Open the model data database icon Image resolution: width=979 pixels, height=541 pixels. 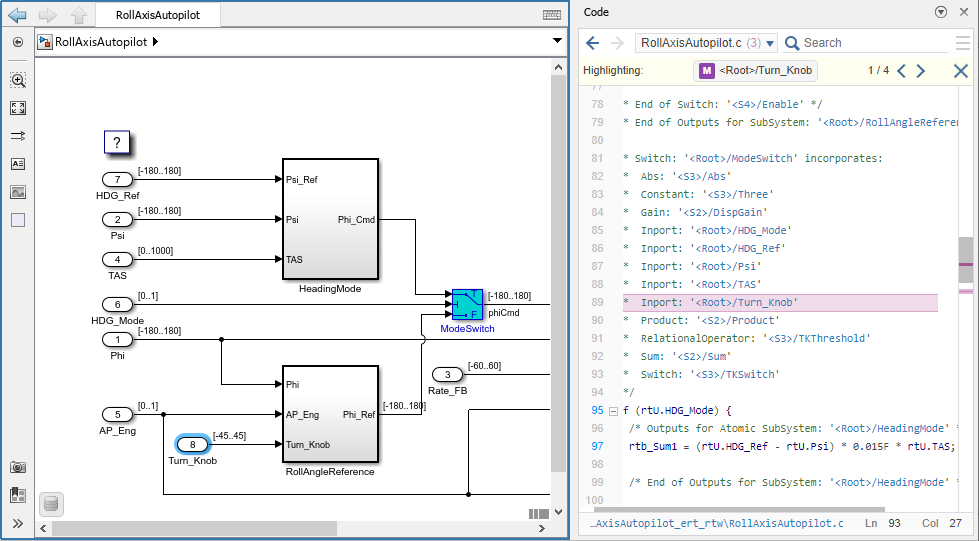coord(52,503)
